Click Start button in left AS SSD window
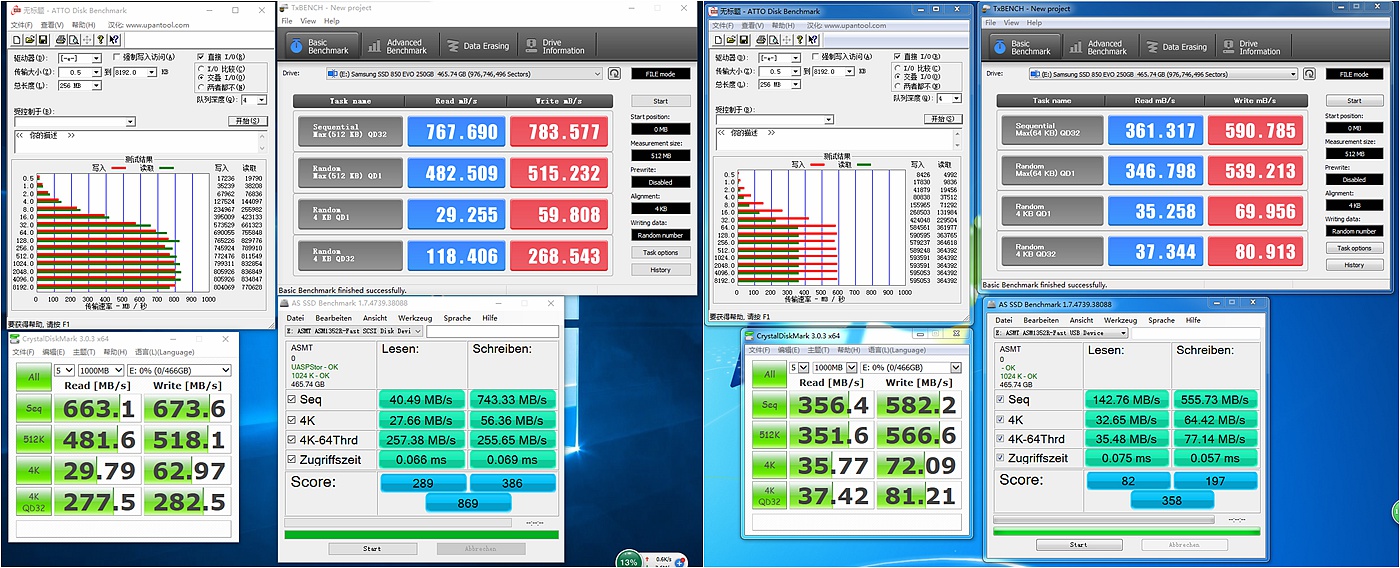 [x=372, y=548]
